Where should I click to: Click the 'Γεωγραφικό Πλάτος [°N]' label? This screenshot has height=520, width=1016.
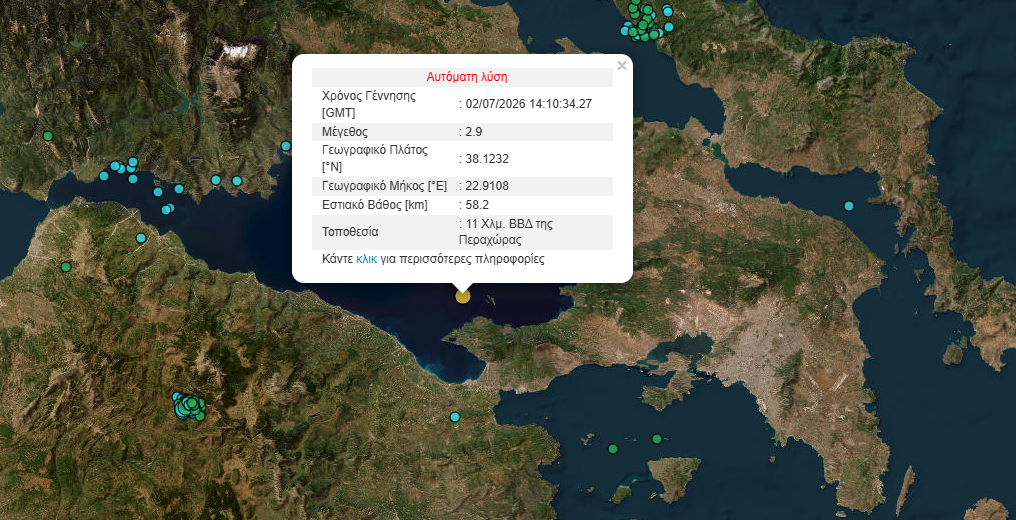click(375, 159)
